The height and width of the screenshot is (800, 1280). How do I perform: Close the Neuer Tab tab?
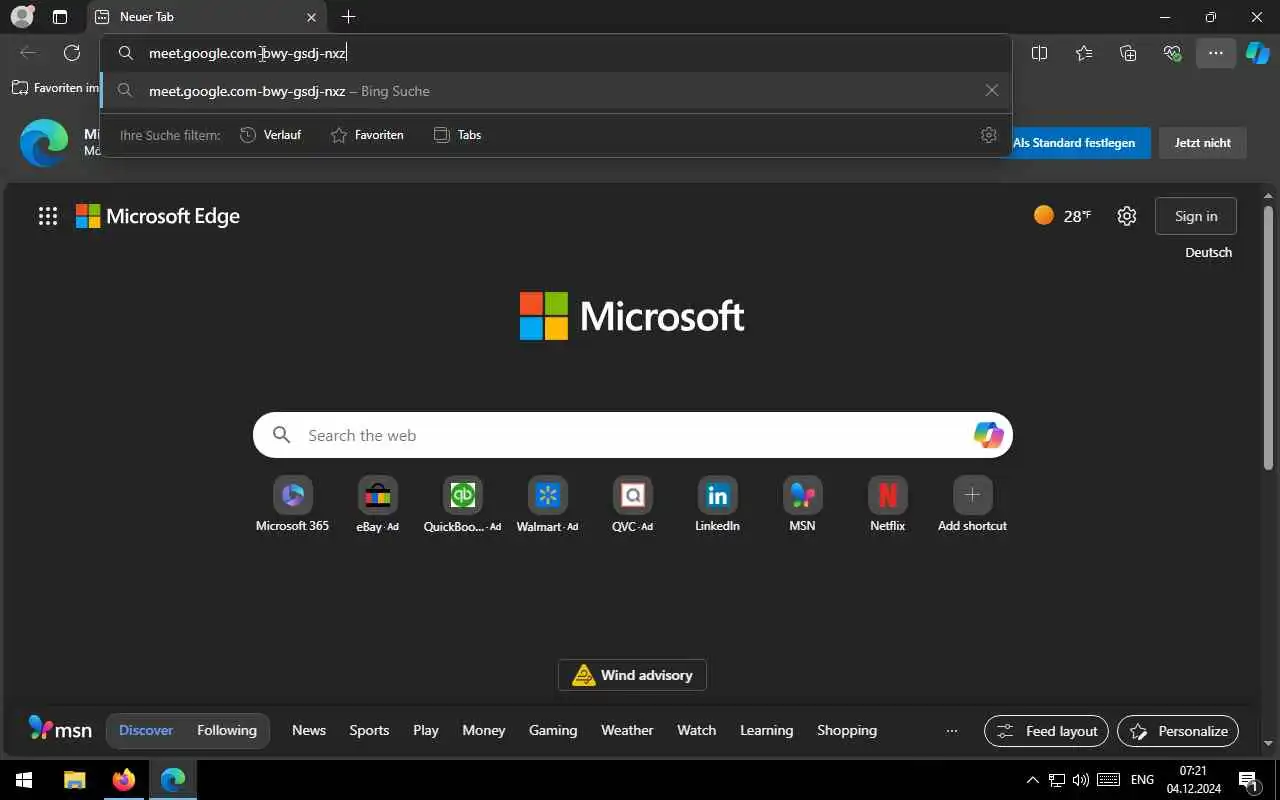coord(311,17)
